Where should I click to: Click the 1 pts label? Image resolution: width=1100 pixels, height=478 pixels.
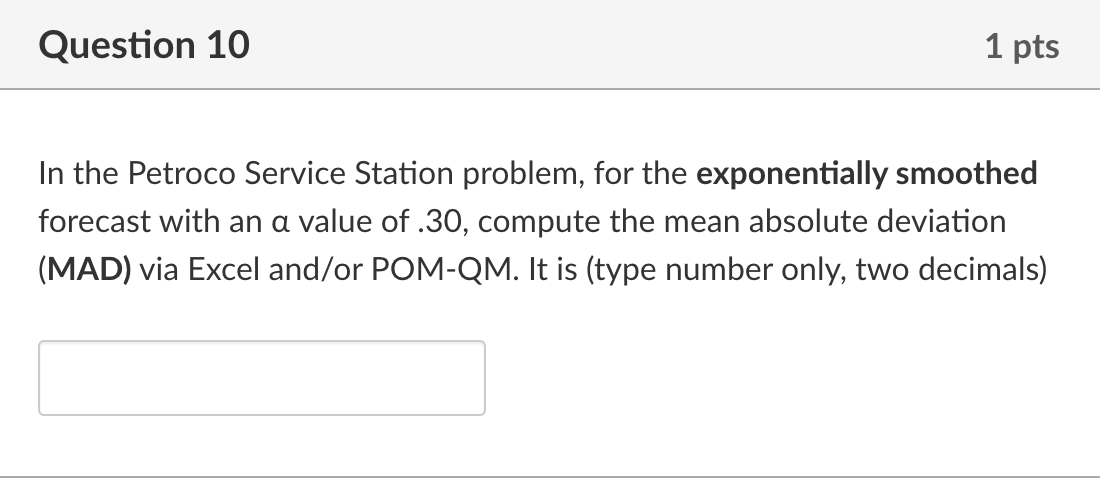[x=1022, y=46]
